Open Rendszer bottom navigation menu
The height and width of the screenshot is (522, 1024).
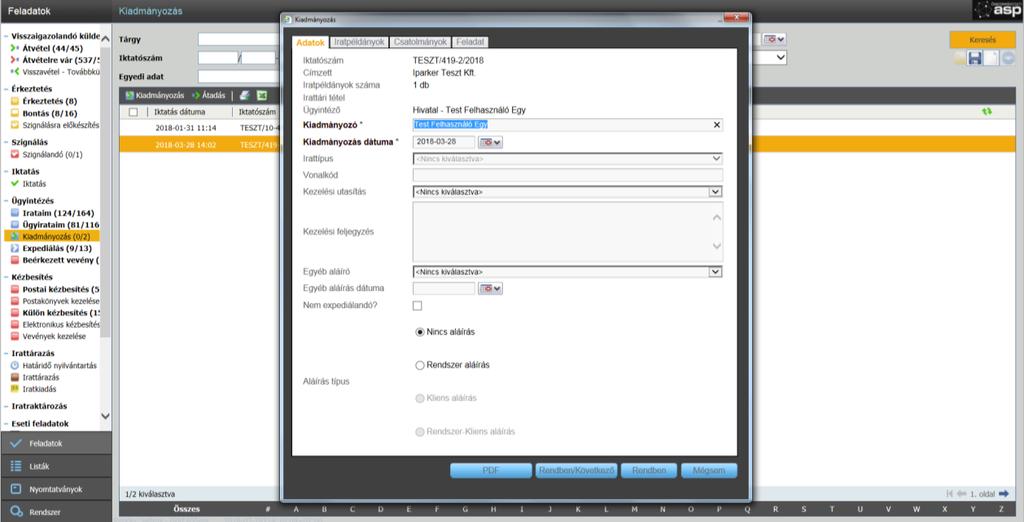coord(56,512)
